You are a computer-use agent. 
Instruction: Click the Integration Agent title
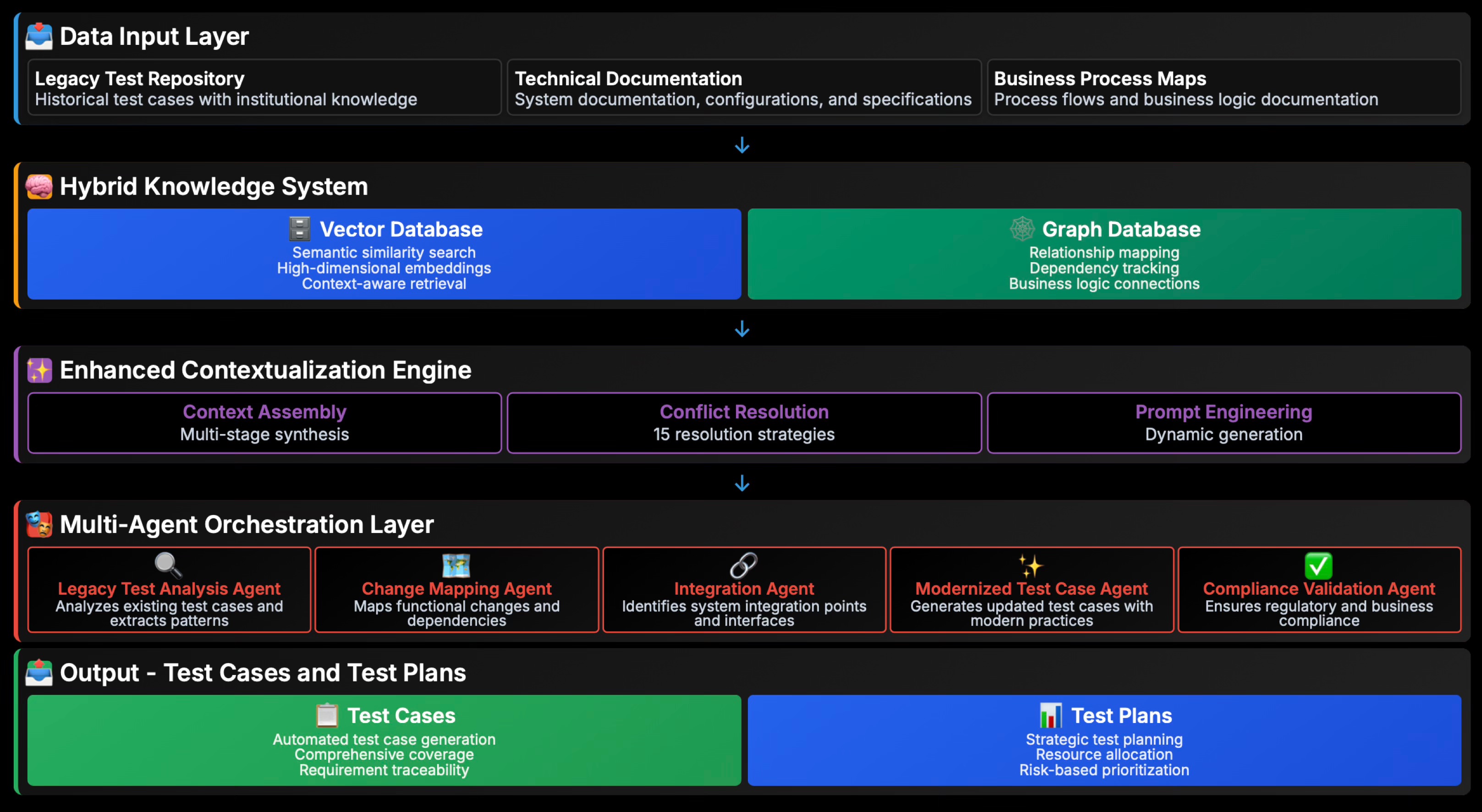pyautogui.click(x=744, y=589)
